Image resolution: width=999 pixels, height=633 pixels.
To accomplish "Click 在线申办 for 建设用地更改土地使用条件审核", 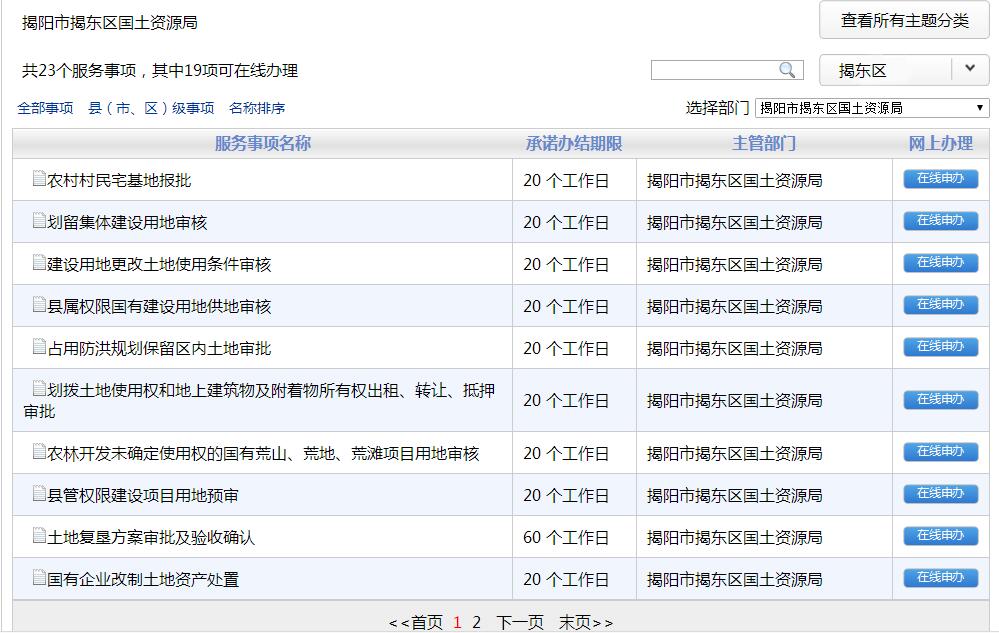I will (940, 263).
